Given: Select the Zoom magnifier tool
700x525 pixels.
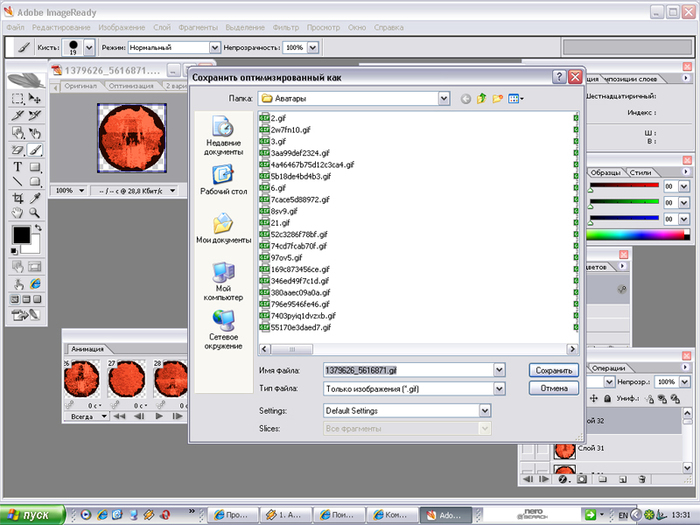Looking at the screenshot, I should click(35, 213).
